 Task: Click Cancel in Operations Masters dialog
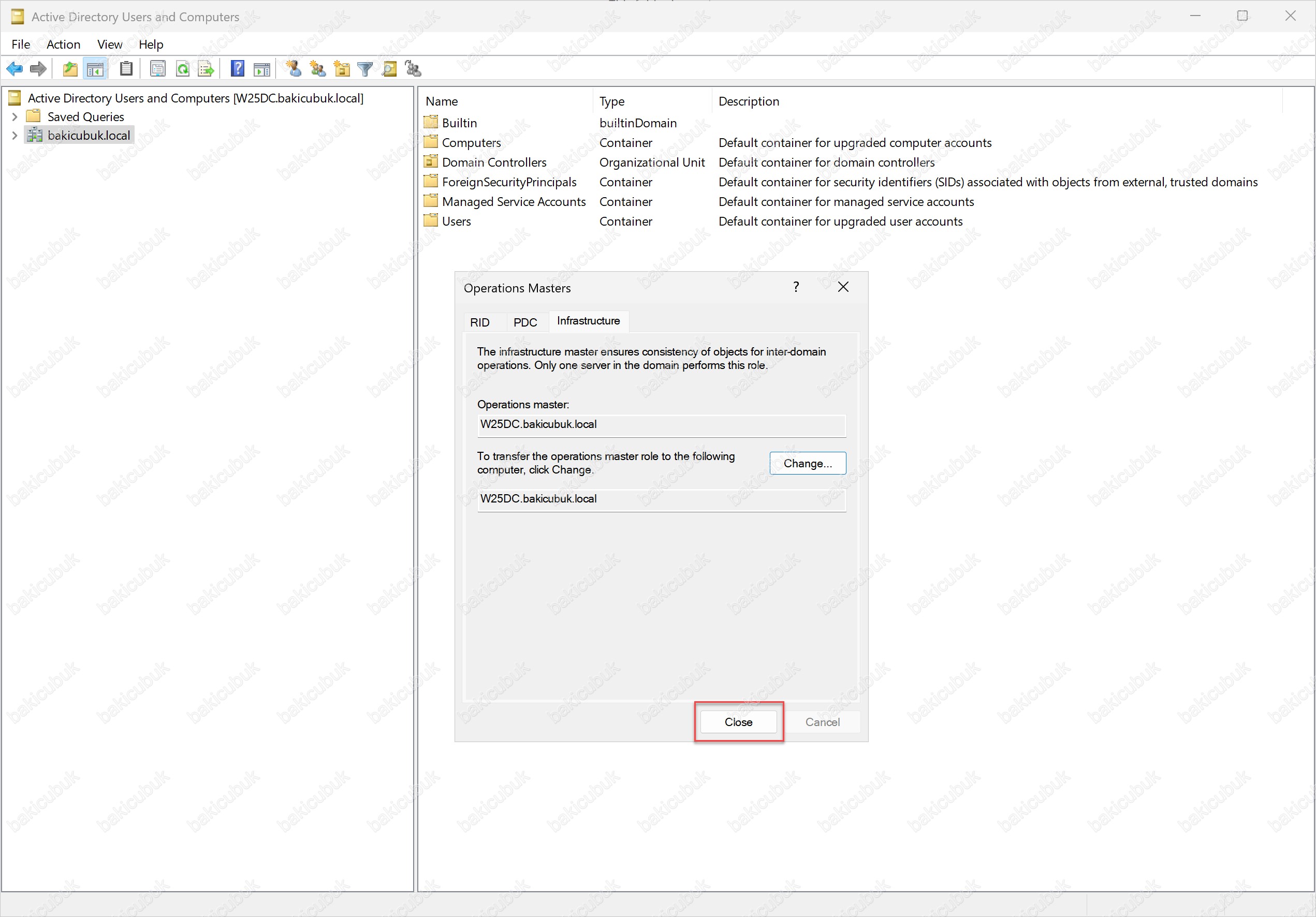tap(823, 722)
